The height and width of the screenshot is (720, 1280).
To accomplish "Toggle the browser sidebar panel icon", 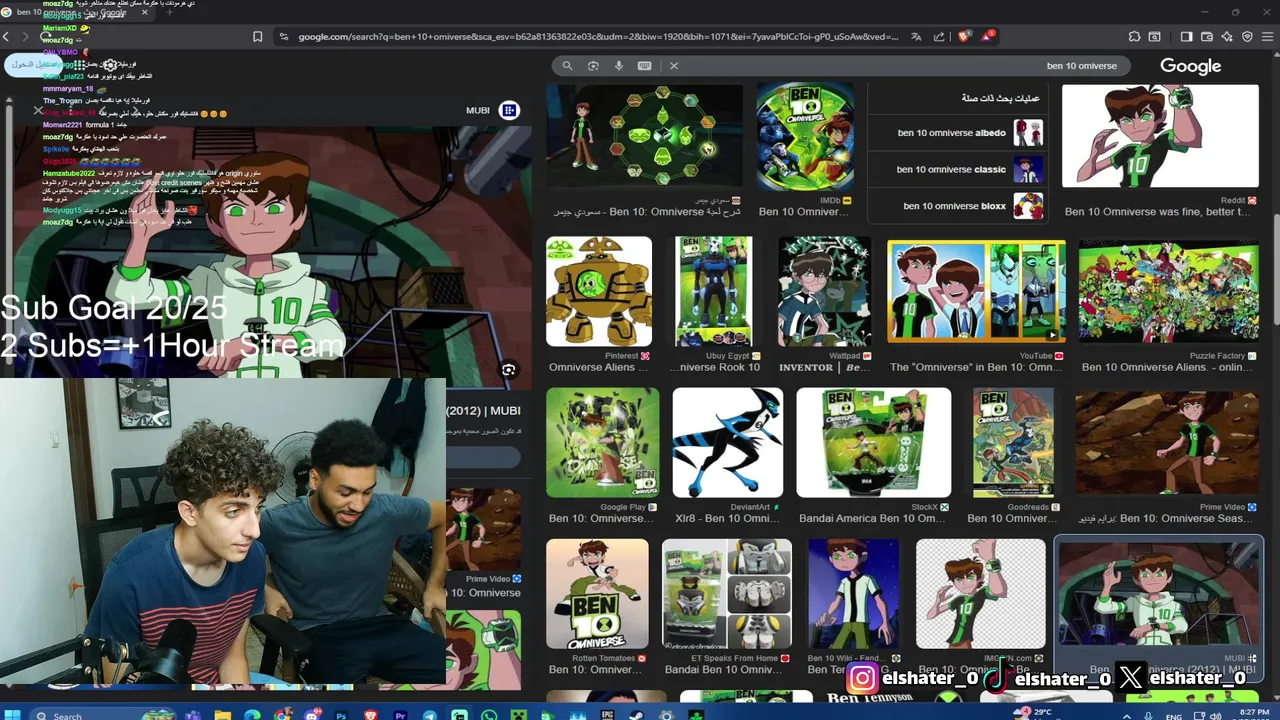I will (x=1186, y=37).
